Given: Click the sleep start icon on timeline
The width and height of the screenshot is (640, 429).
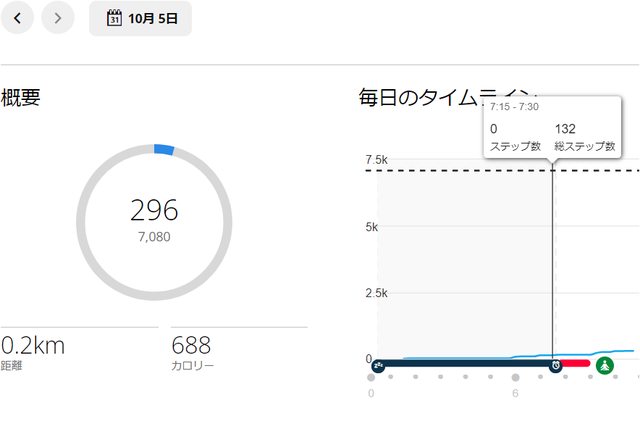Looking at the screenshot, I should click(x=378, y=365).
